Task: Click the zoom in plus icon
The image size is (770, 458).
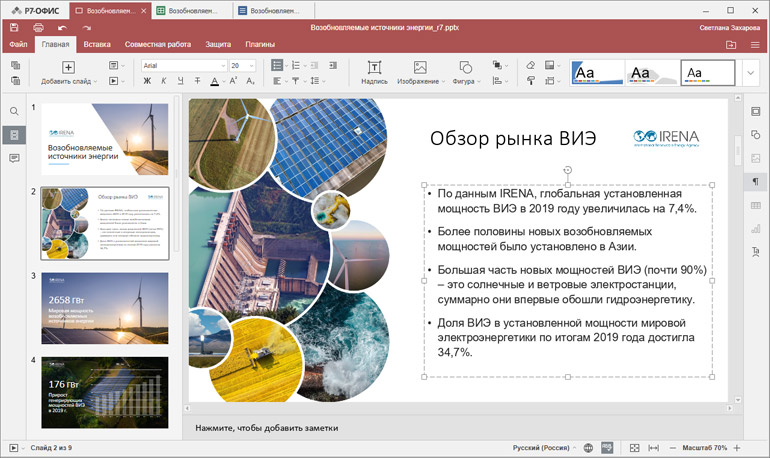Action: click(x=737, y=447)
